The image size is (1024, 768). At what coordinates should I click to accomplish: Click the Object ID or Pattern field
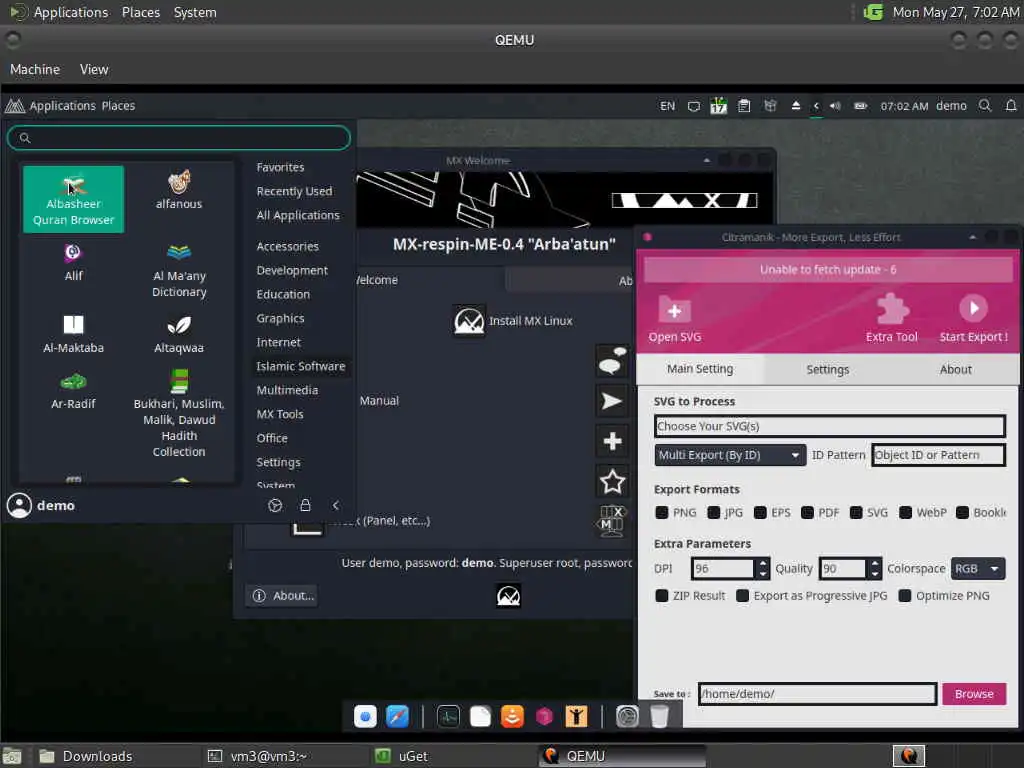point(938,455)
